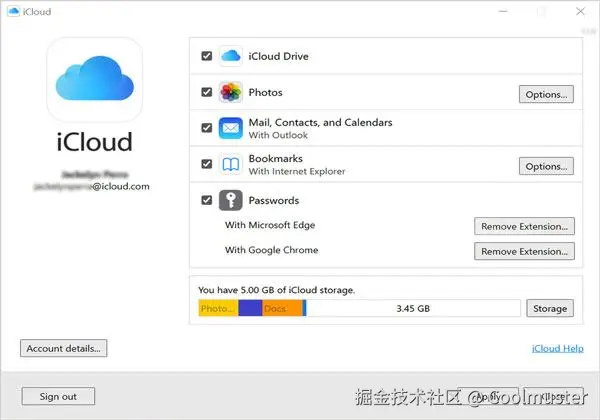
Task: Click the iCloud Drive cloud icon
Action: 231,56
